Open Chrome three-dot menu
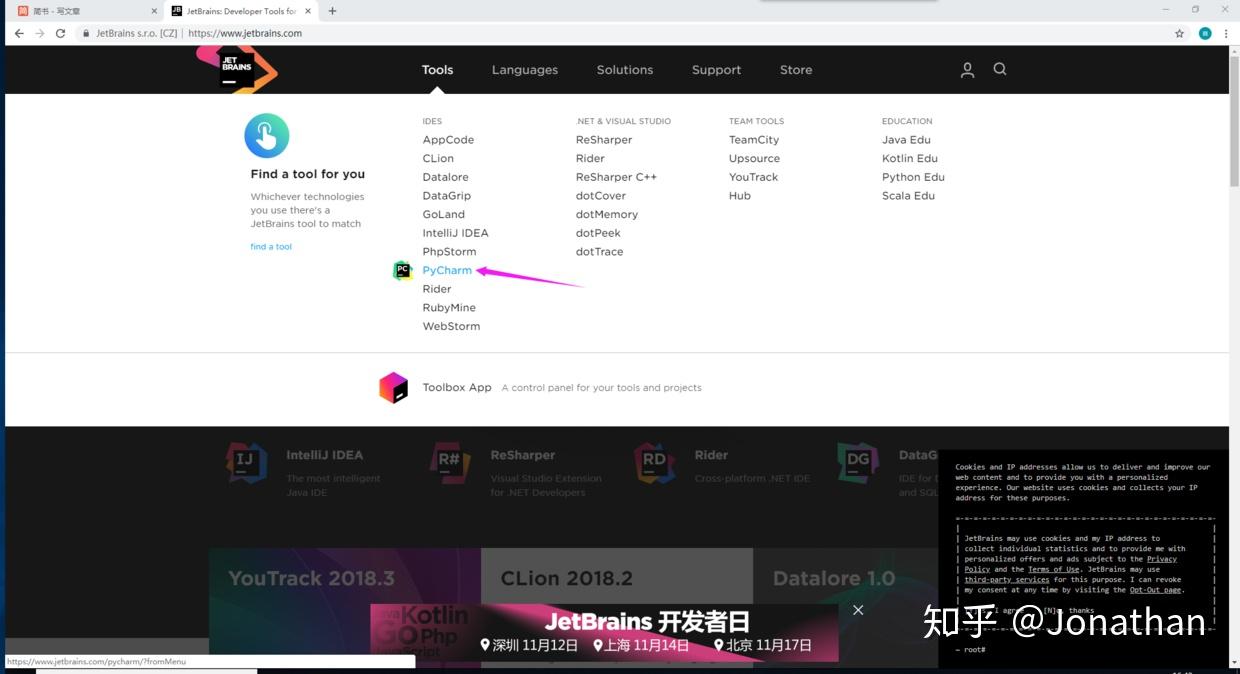Viewport: 1240px width, 674px height. coord(1226,33)
